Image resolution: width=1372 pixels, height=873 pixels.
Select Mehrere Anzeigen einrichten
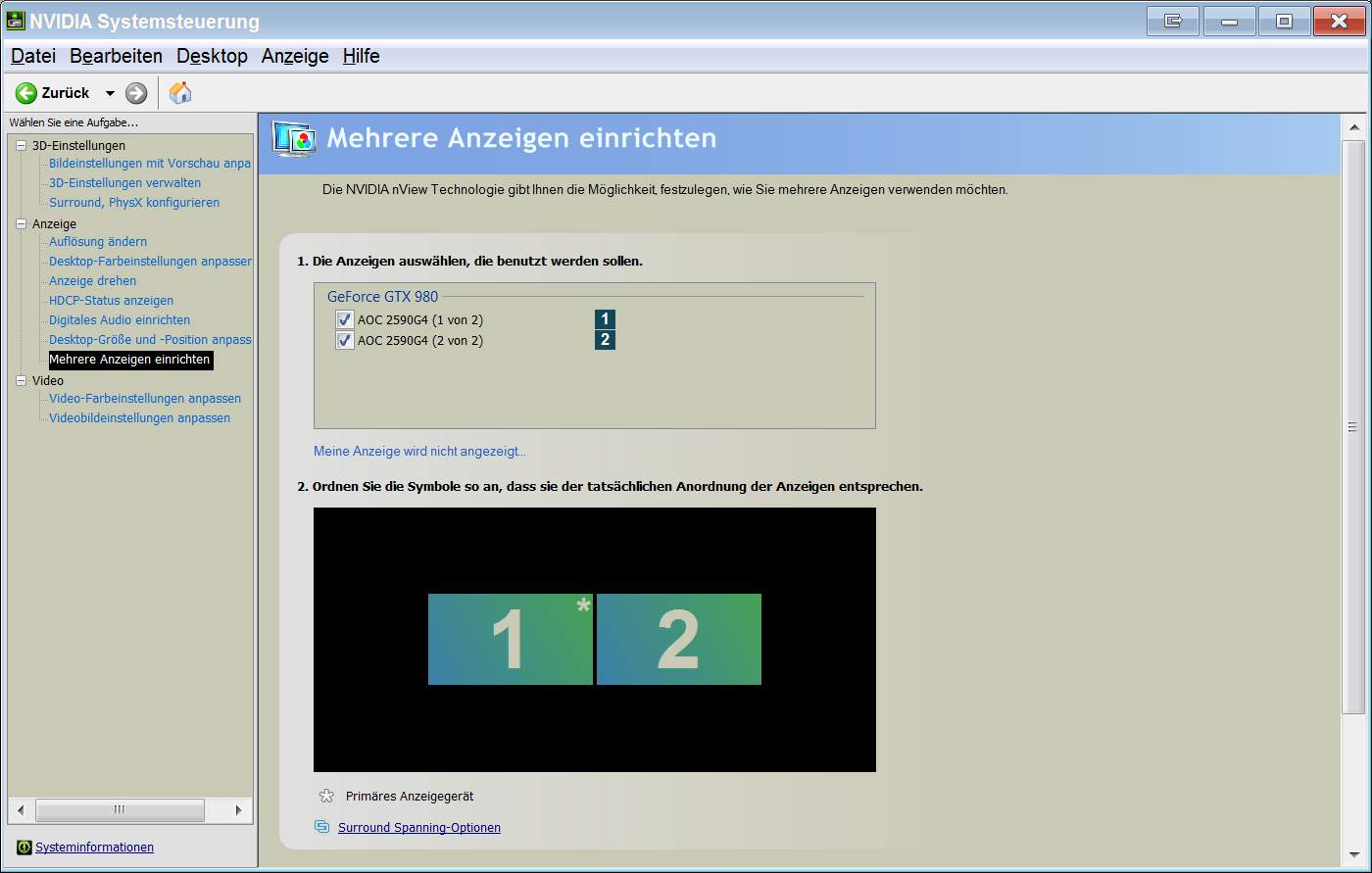(130, 360)
